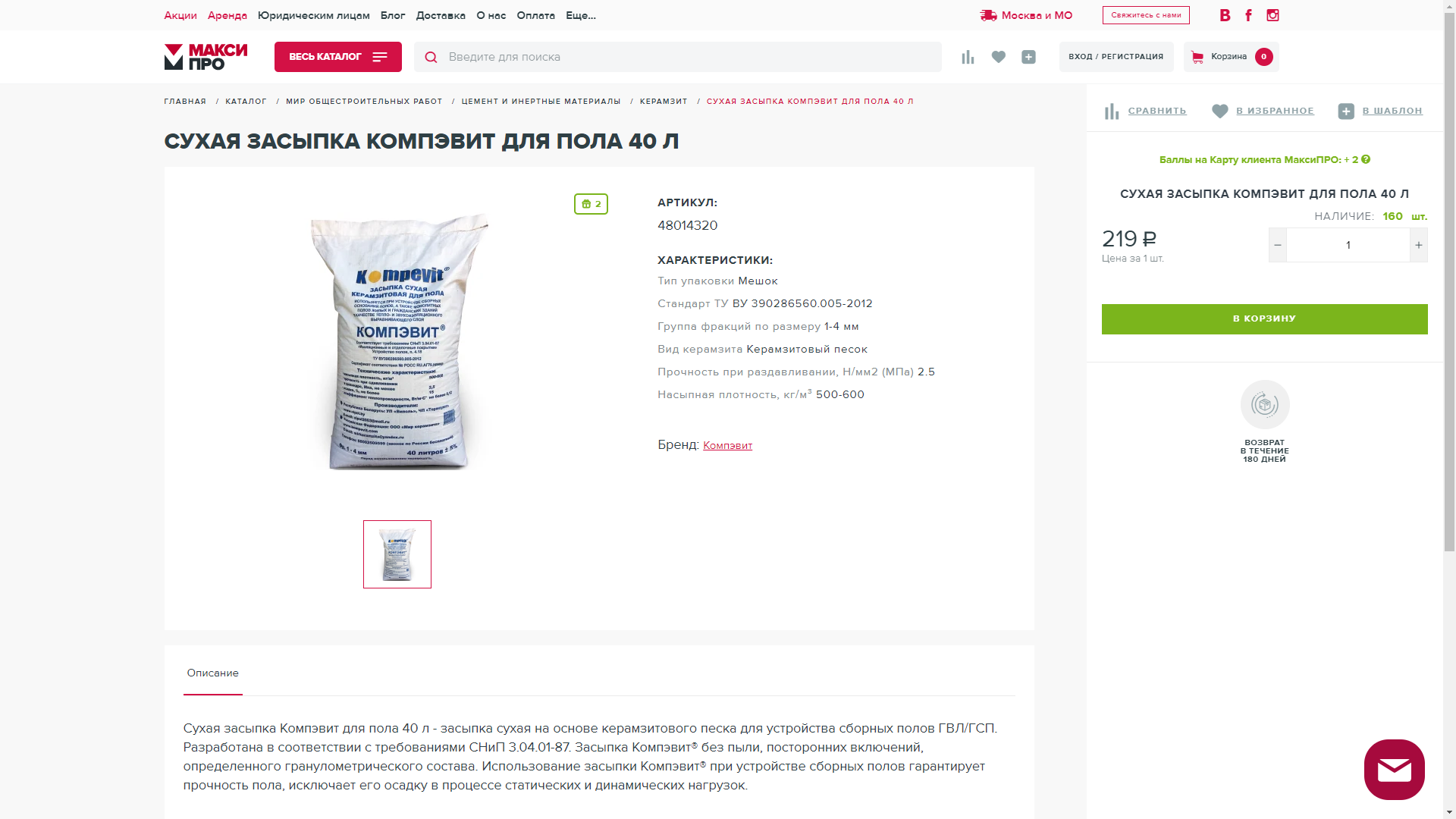Open the Москва и МО region selector
The image size is (1456, 819).
(x=1026, y=15)
